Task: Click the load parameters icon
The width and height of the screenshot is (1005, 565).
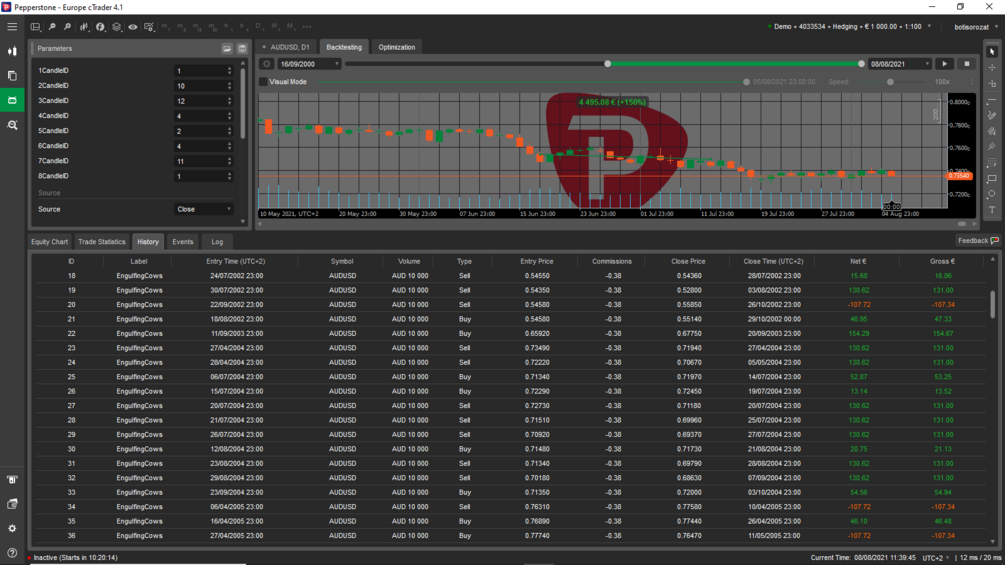Action: click(227, 49)
